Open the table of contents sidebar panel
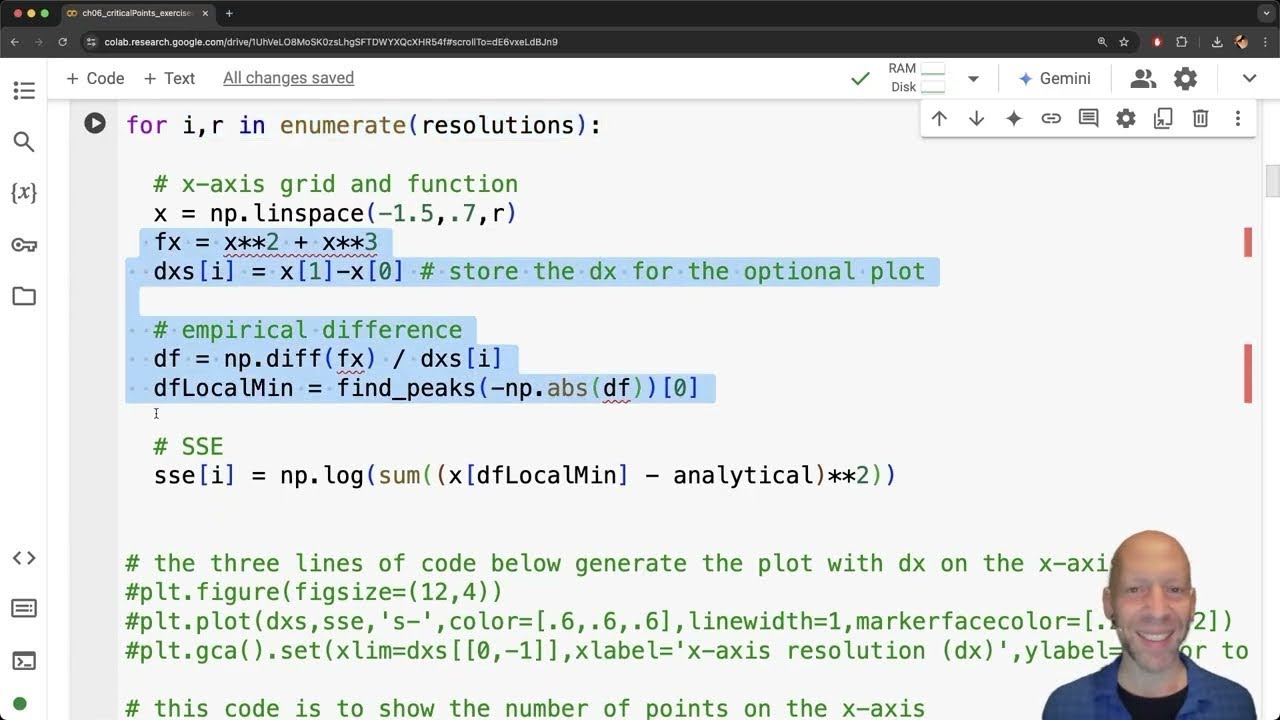The width and height of the screenshot is (1280, 720). [24, 91]
